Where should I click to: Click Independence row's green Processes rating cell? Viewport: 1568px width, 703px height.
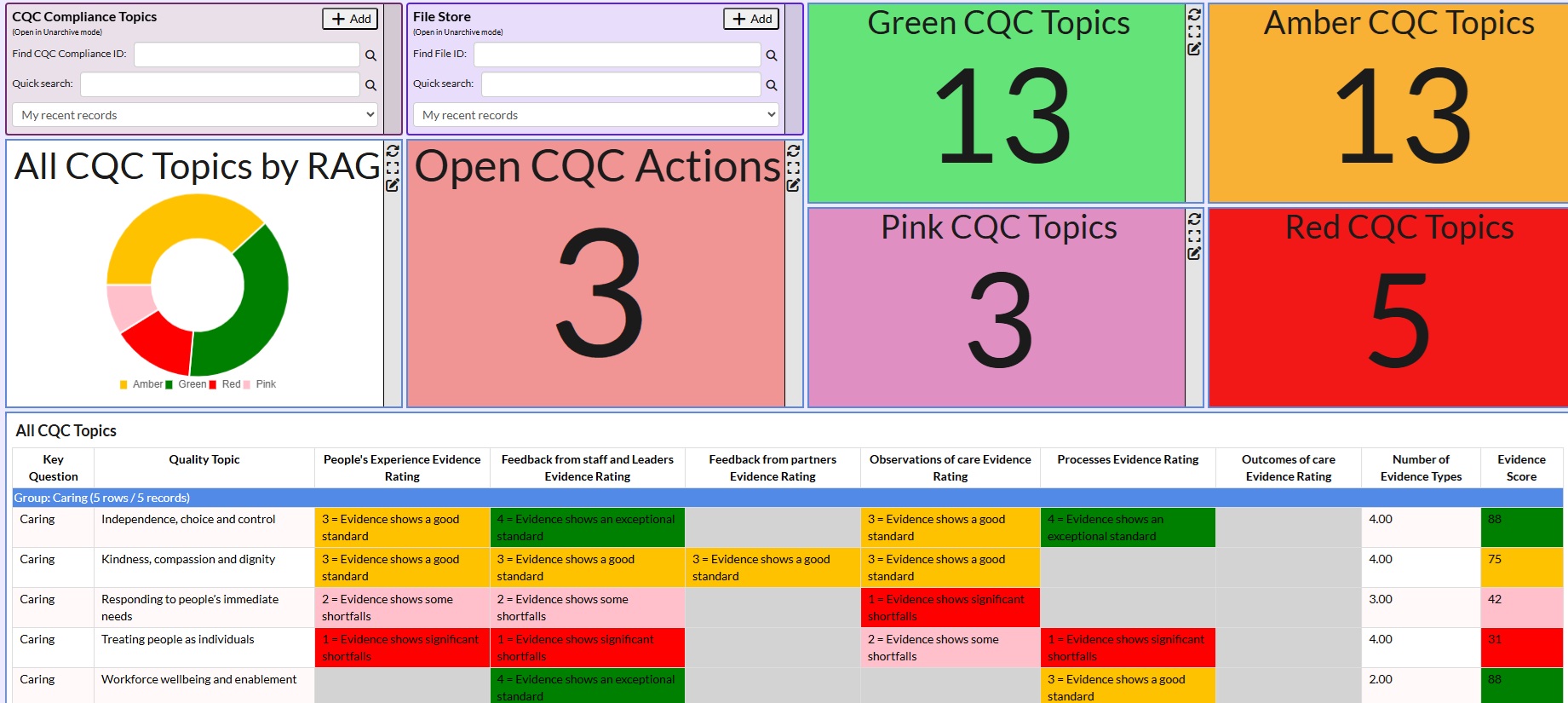point(1128,527)
